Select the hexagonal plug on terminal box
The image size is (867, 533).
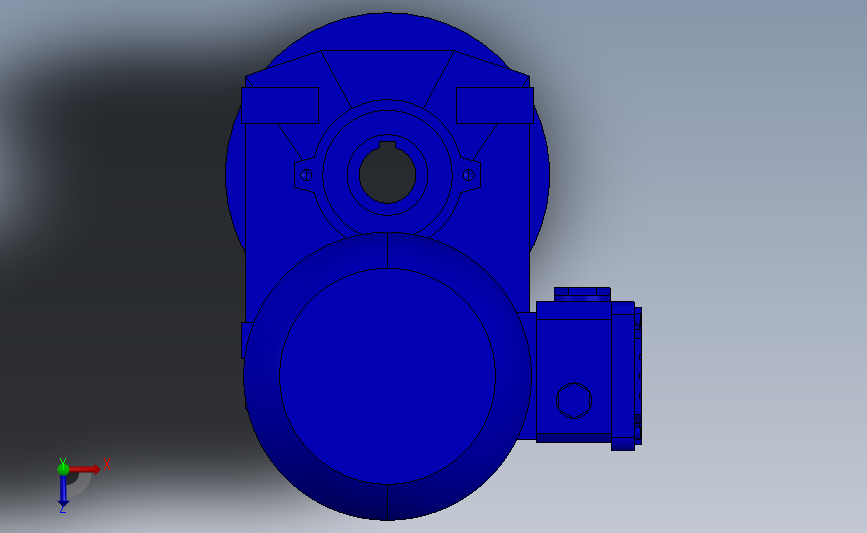574,400
